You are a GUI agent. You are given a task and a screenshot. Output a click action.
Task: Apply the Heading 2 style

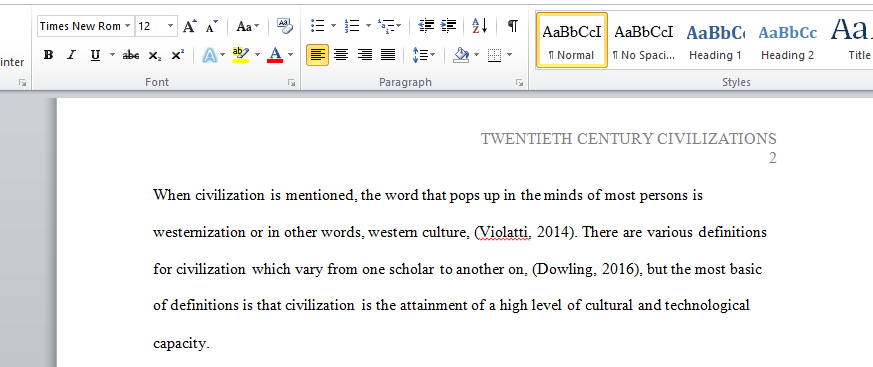point(787,40)
